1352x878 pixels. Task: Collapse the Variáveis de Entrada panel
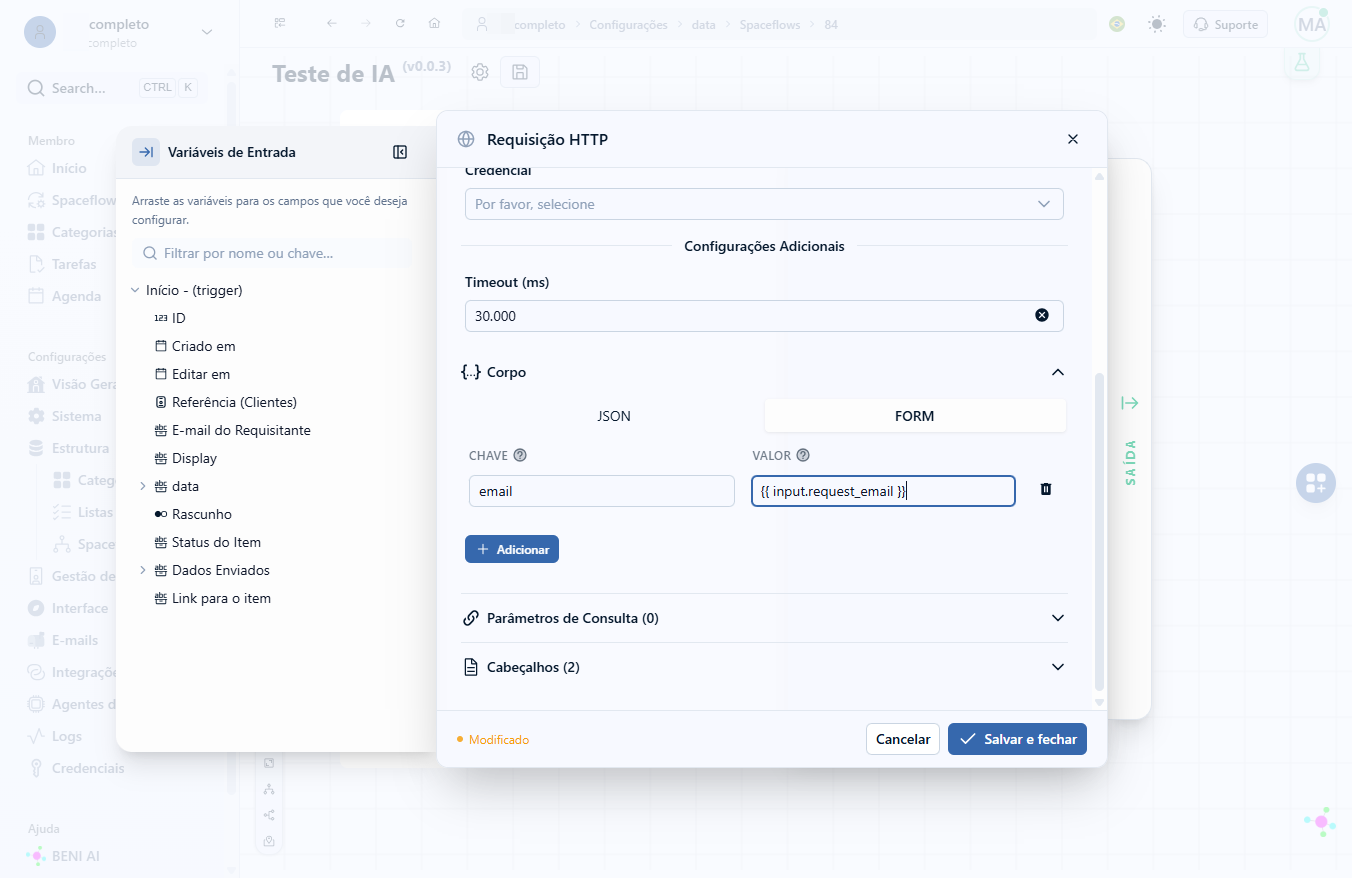tap(400, 152)
